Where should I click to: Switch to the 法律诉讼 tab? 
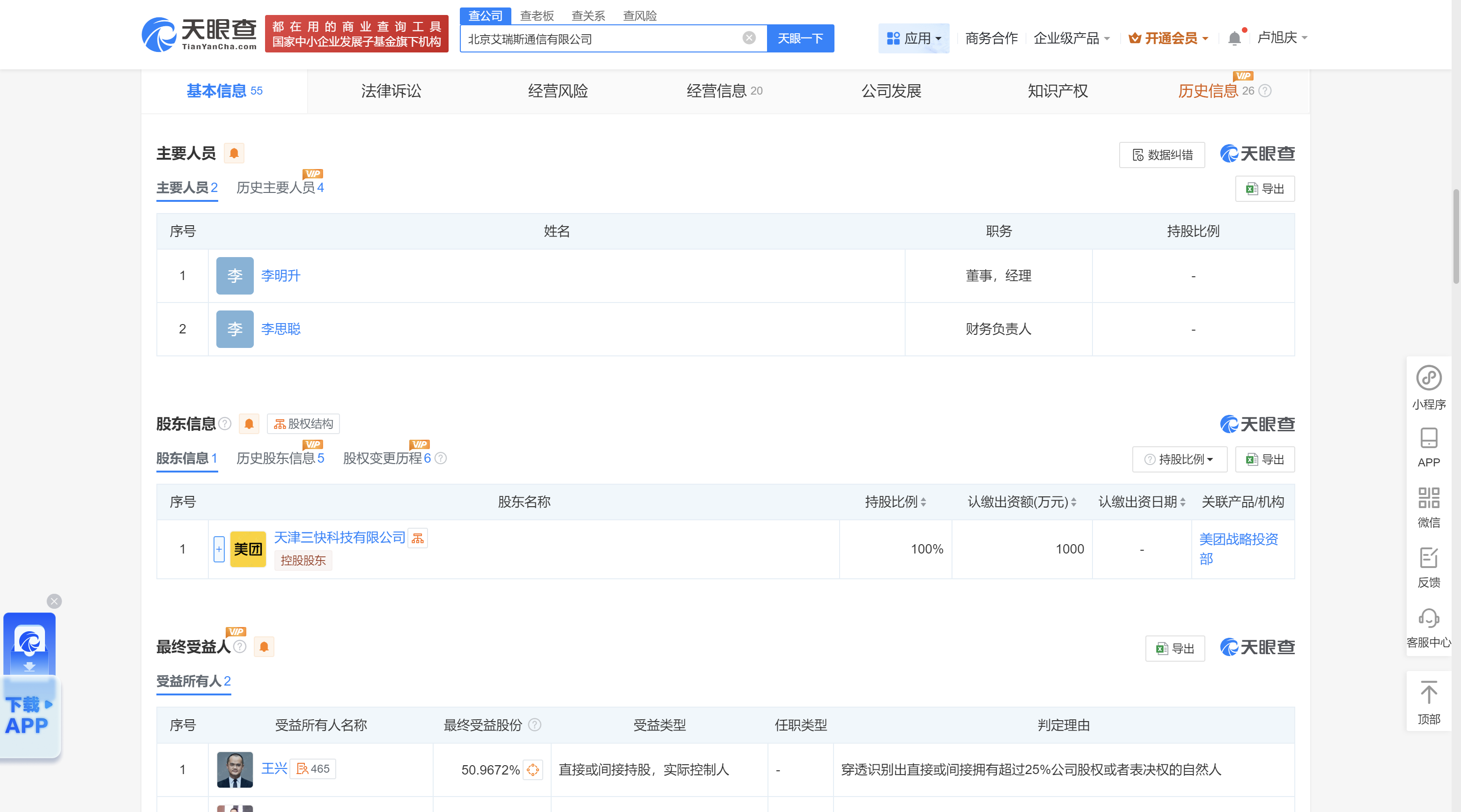[391, 91]
